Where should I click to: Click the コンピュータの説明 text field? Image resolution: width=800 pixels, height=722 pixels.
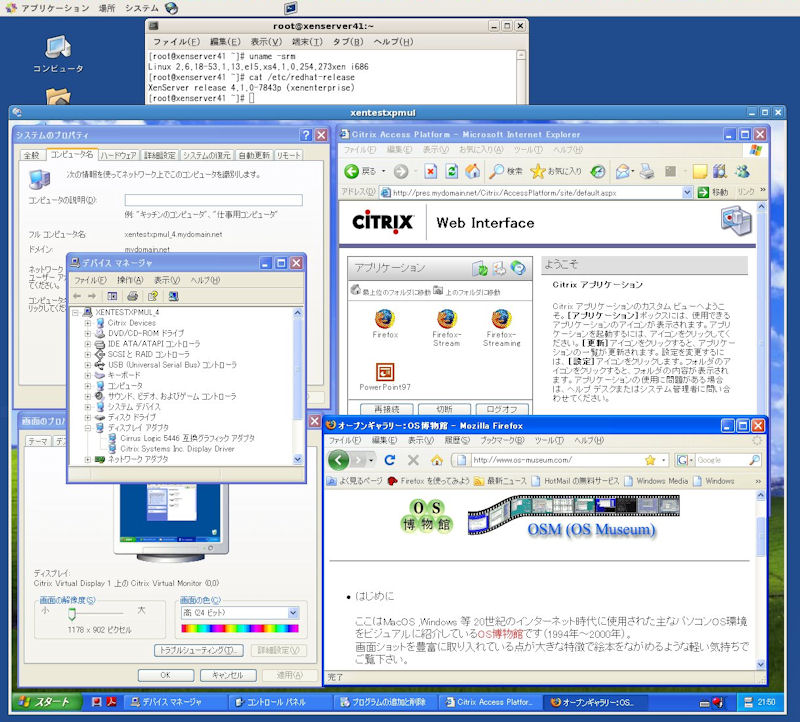[213, 200]
